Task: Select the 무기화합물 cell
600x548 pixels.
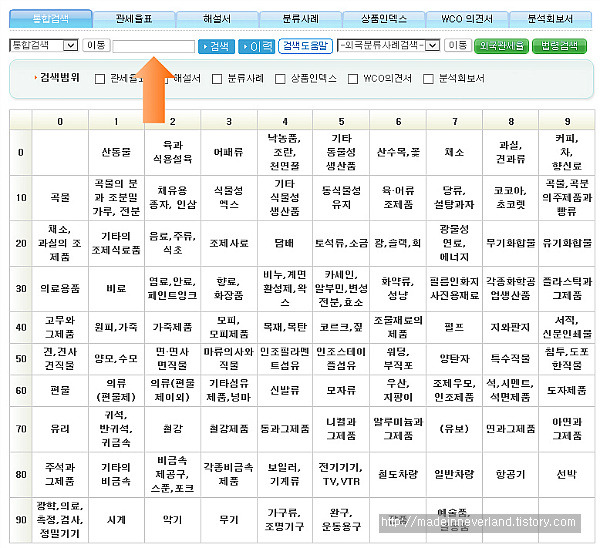Action: [x=510, y=243]
